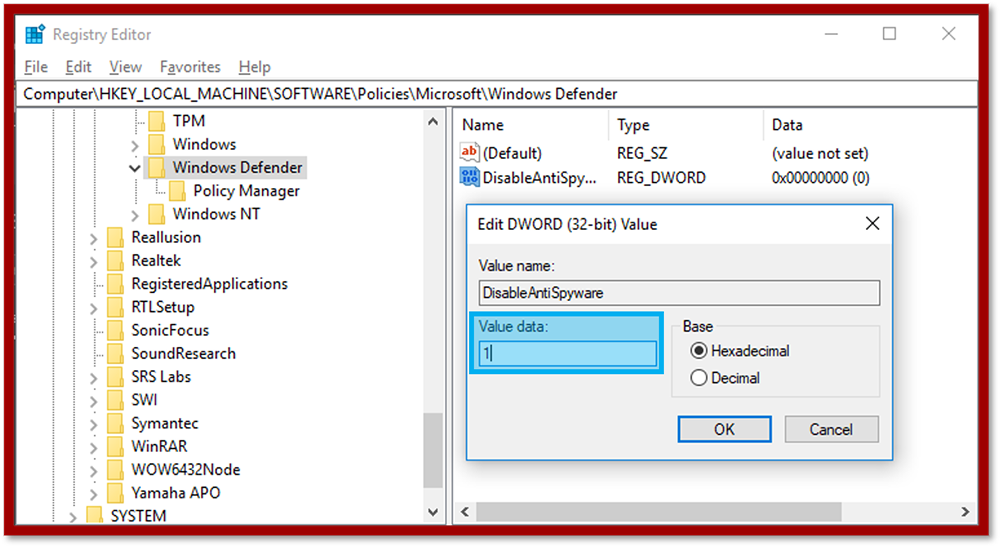Image resolution: width=1000 pixels, height=547 pixels.
Task: Expand the SRS Labs key node
Action: pos(94,378)
